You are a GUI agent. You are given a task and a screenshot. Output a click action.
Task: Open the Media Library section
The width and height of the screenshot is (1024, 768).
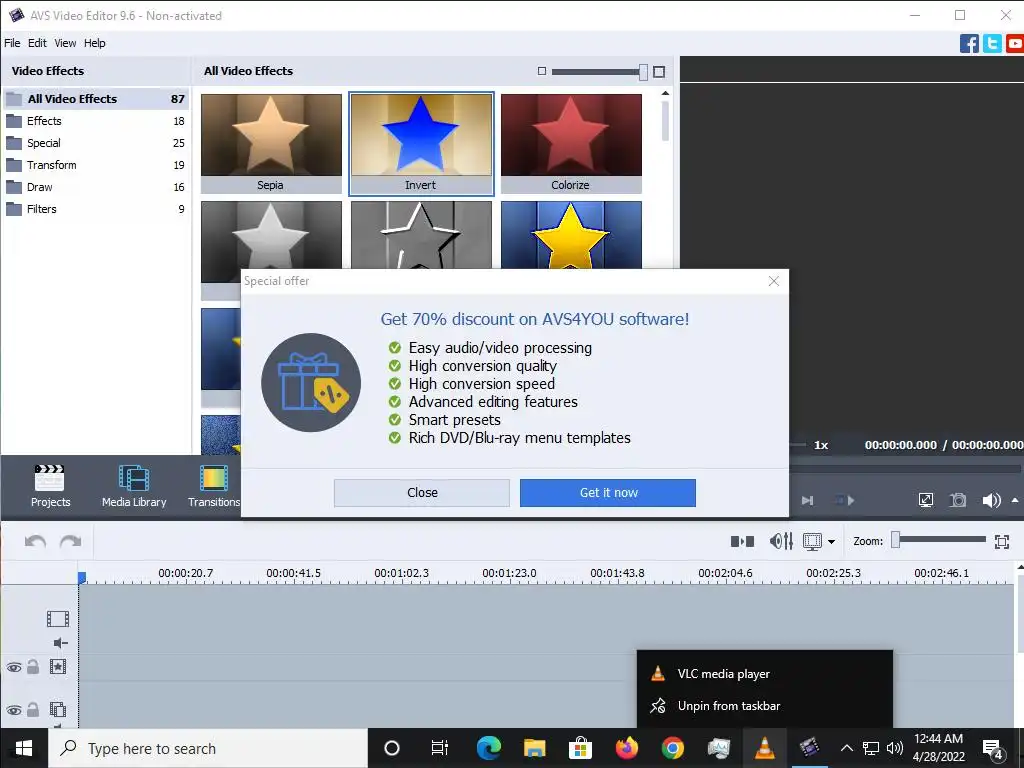134,486
